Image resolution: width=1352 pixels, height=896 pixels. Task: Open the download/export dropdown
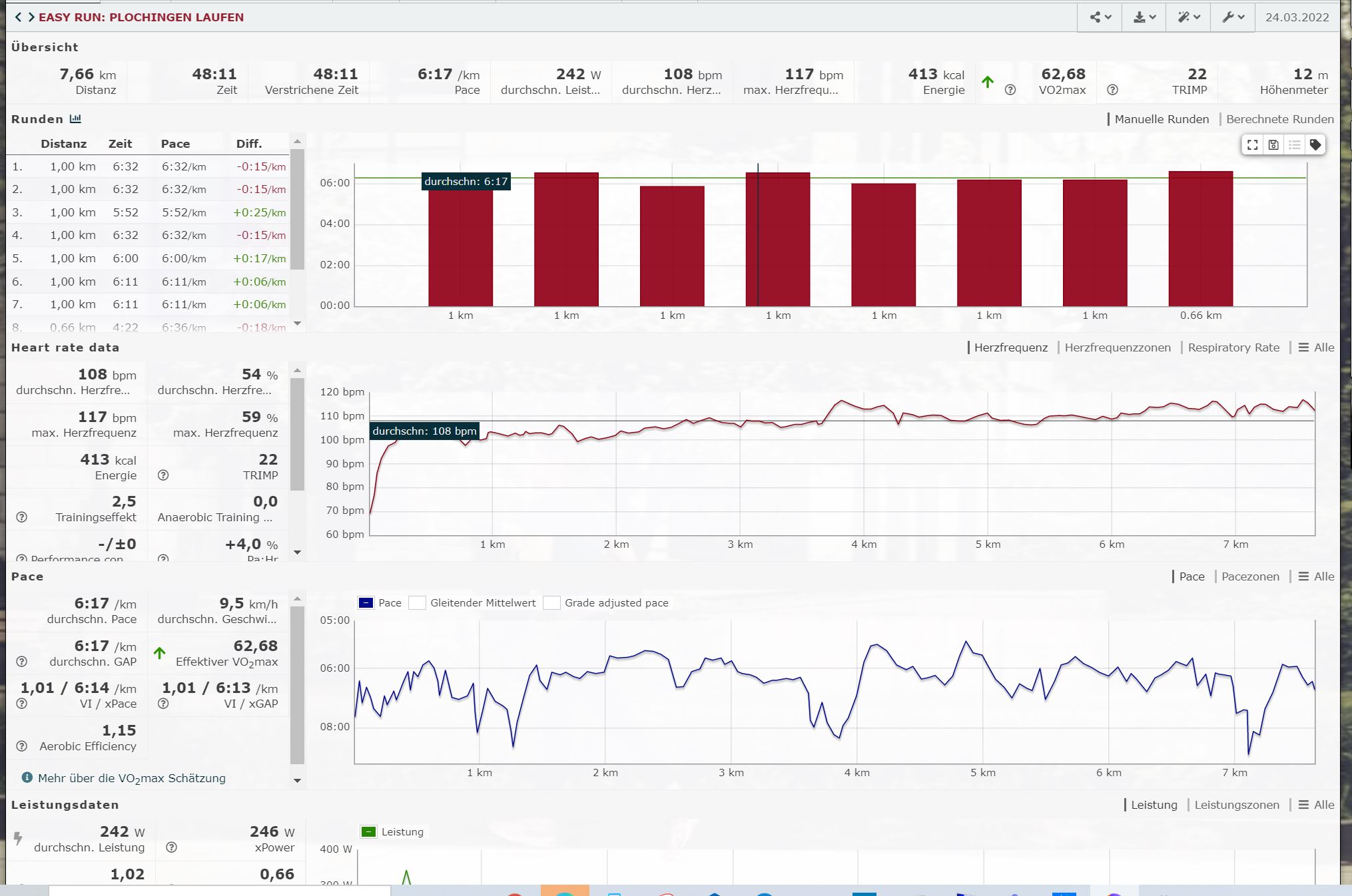point(1144,17)
